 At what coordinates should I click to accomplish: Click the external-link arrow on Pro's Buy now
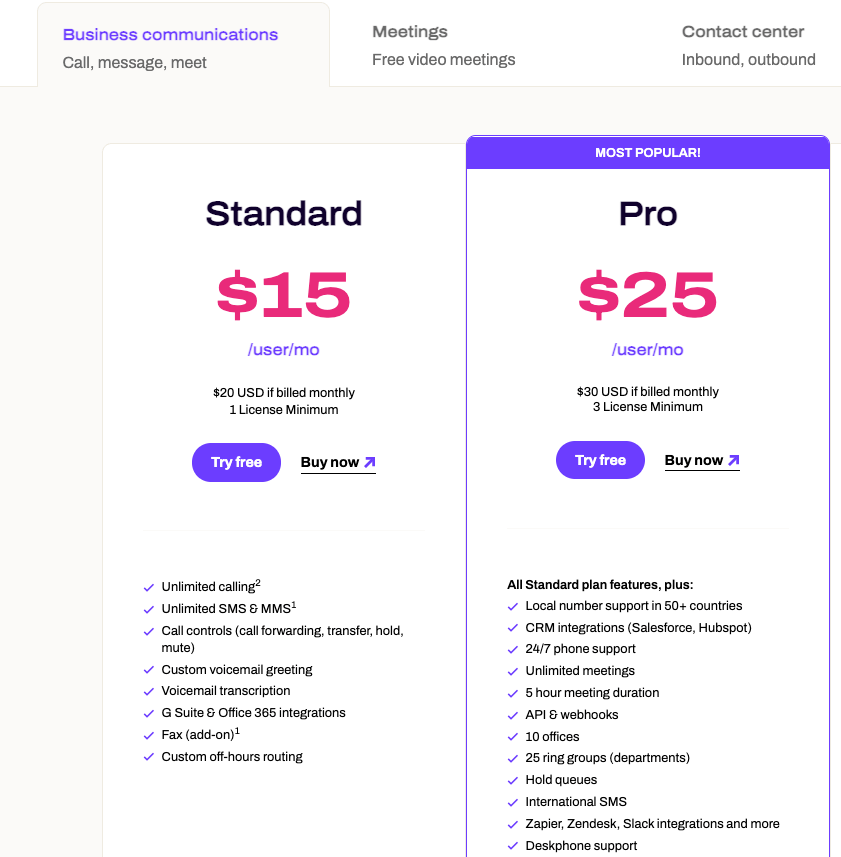pos(734,459)
